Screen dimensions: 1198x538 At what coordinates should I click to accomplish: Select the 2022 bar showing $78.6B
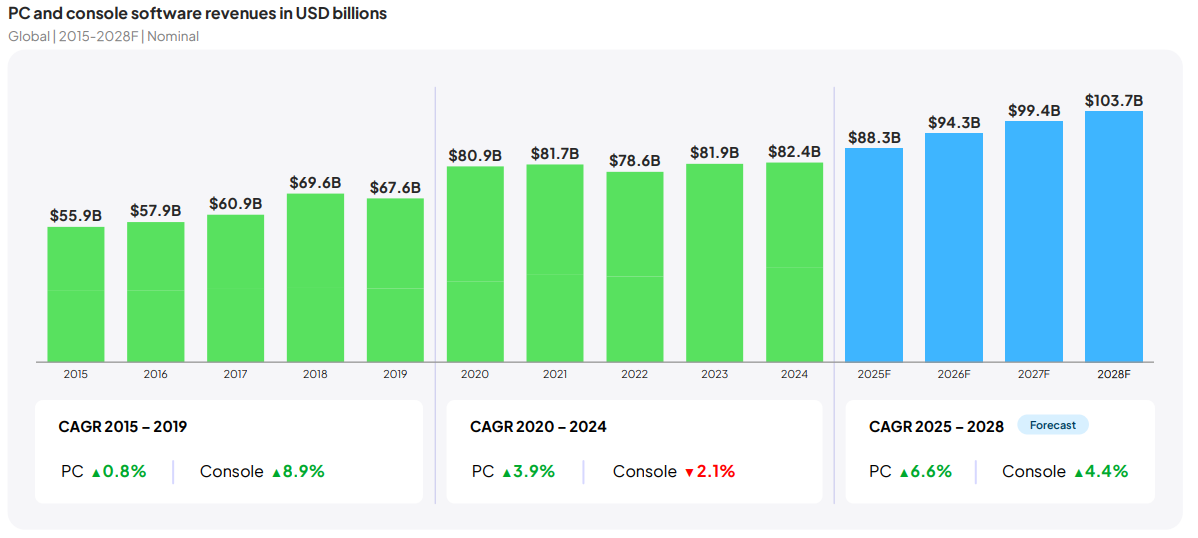(635, 267)
